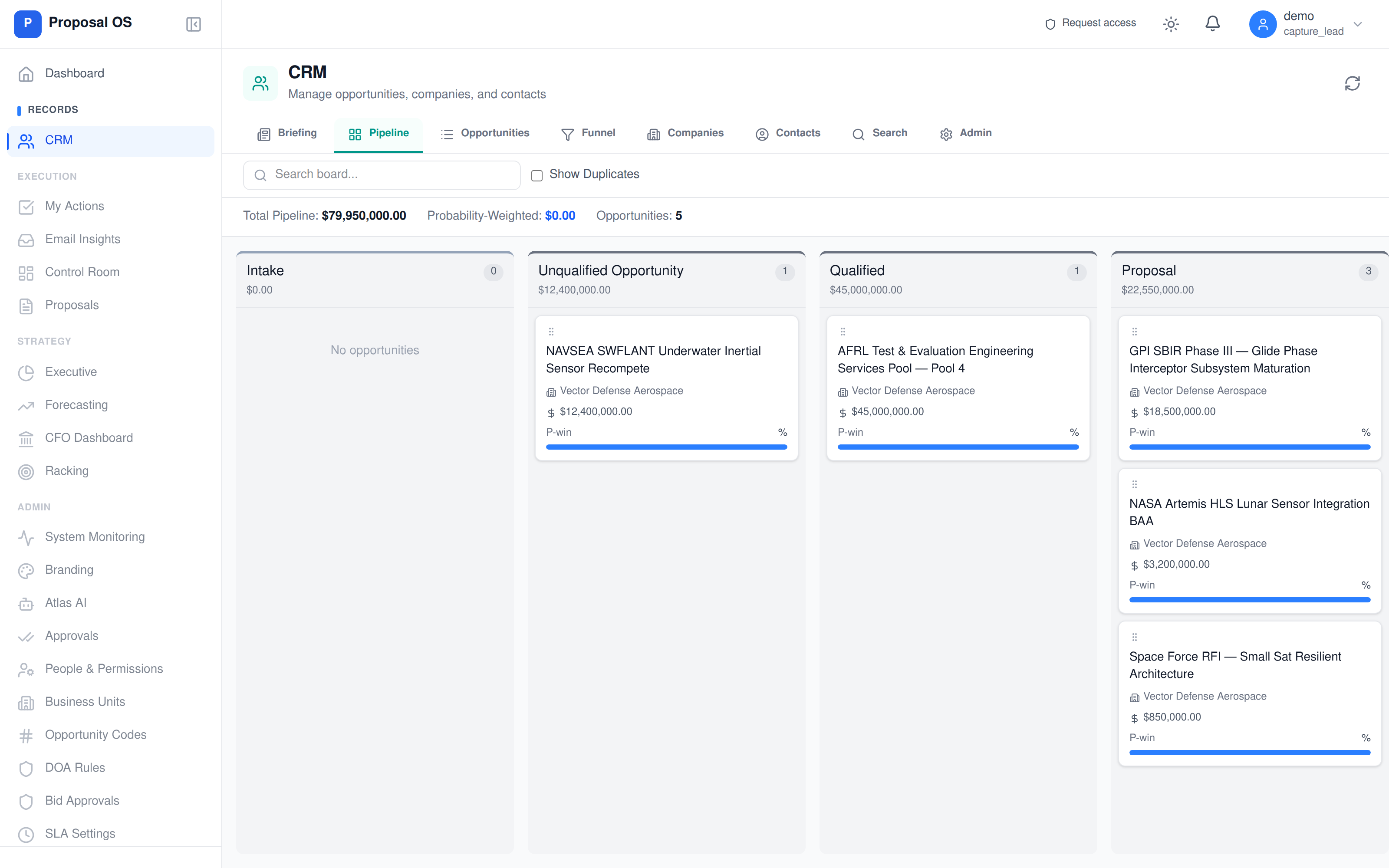1389x868 pixels.
Task: Open Email Insights from the sidebar
Action: click(x=82, y=239)
